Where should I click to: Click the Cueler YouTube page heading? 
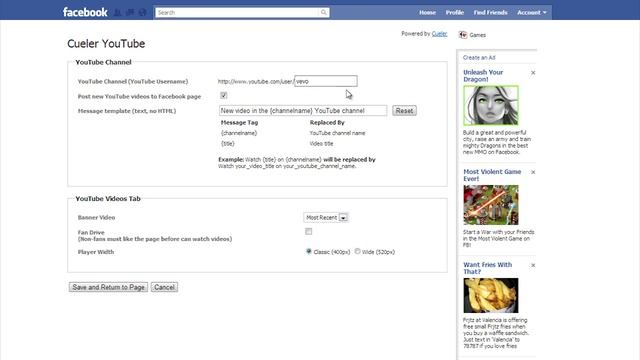pos(106,44)
